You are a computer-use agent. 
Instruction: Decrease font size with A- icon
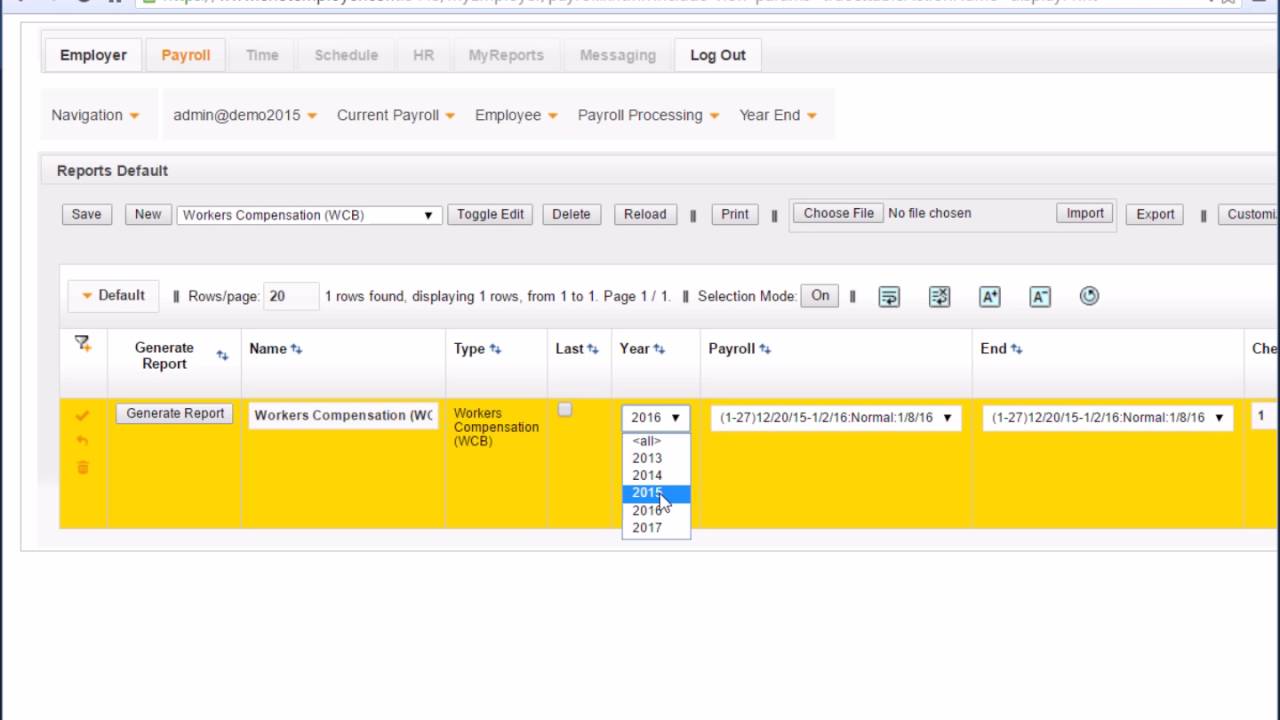1040,296
